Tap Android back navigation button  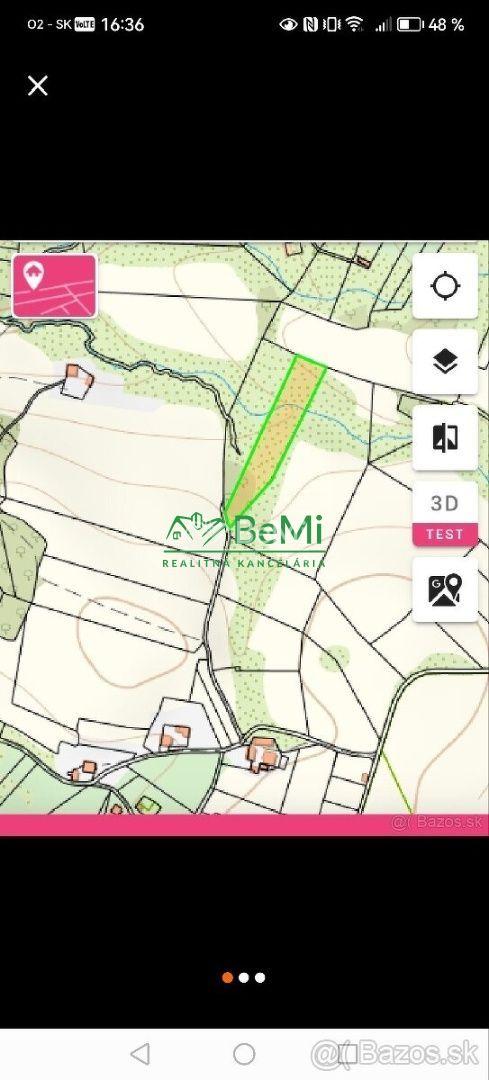[140, 1054]
